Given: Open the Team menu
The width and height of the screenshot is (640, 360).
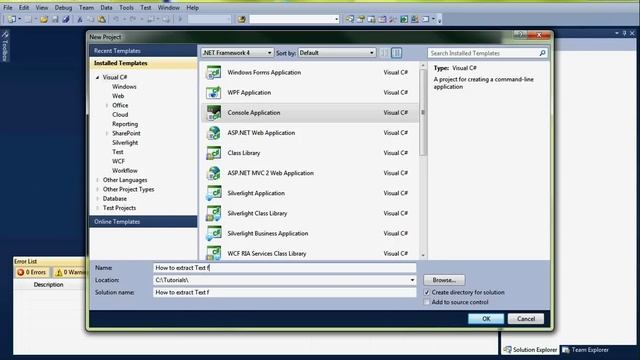Looking at the screenshot, I should coord(86,7).
